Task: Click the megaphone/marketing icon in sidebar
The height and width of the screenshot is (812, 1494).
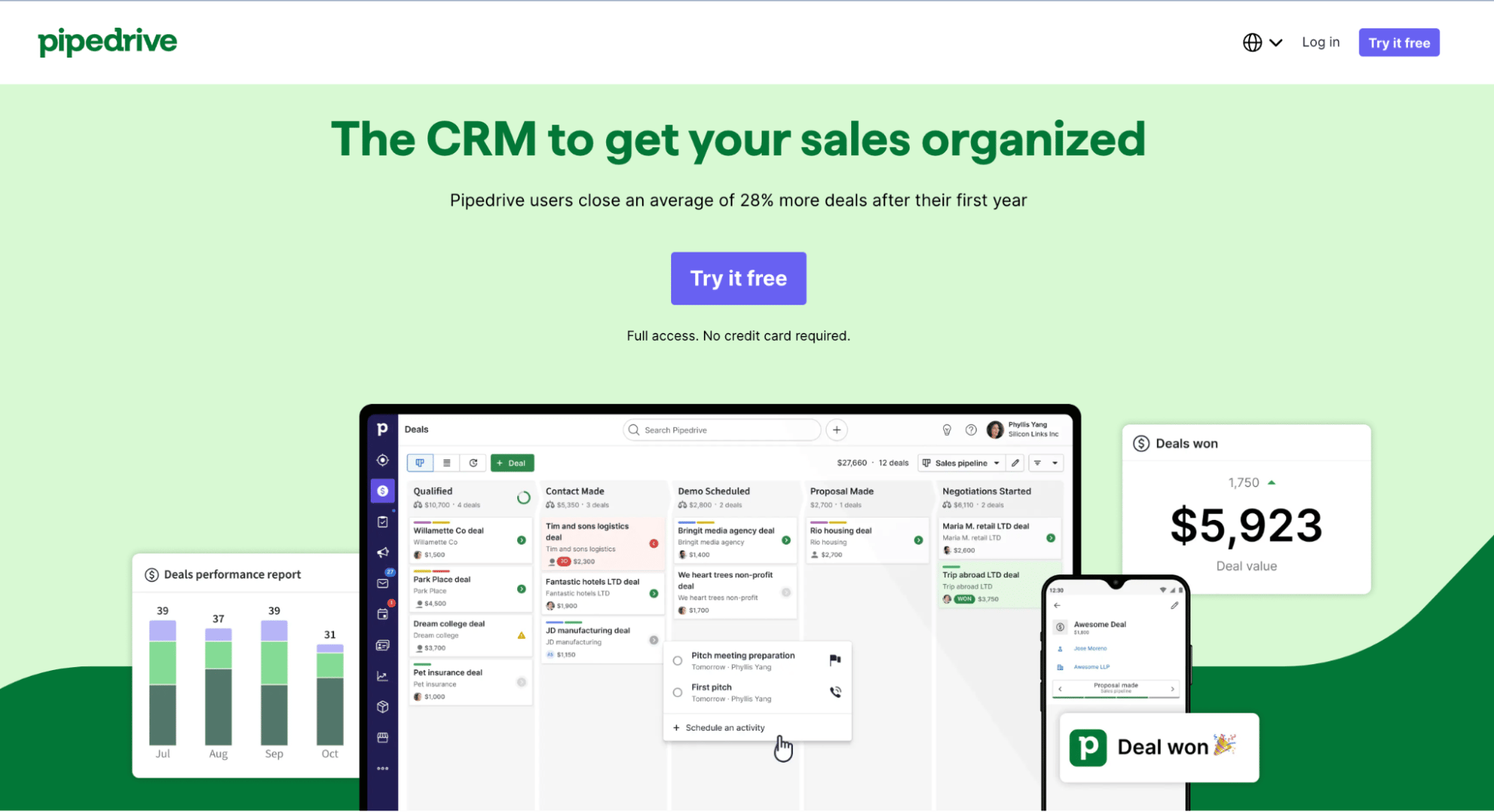Action: [385, 555]
